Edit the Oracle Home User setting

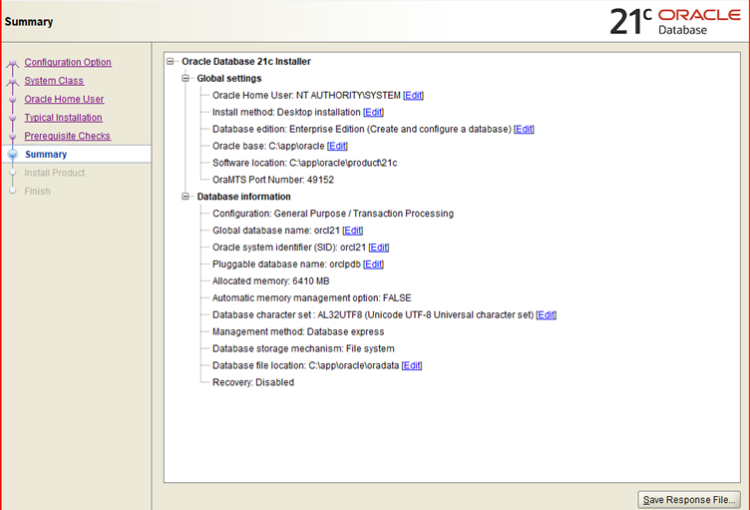point(413,96)
